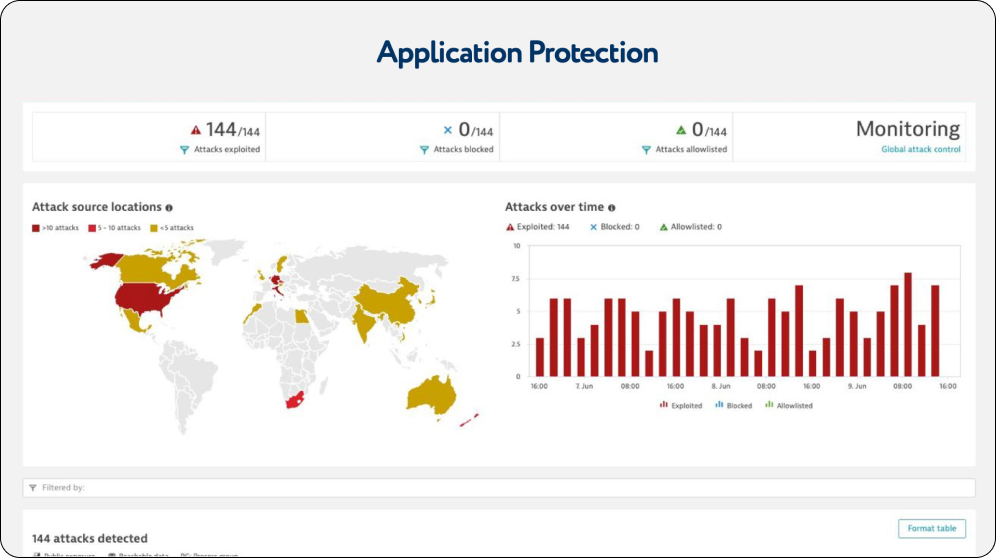Click the Filtered by input field
This screenshot has width=996, height=558.
[498, 488]
